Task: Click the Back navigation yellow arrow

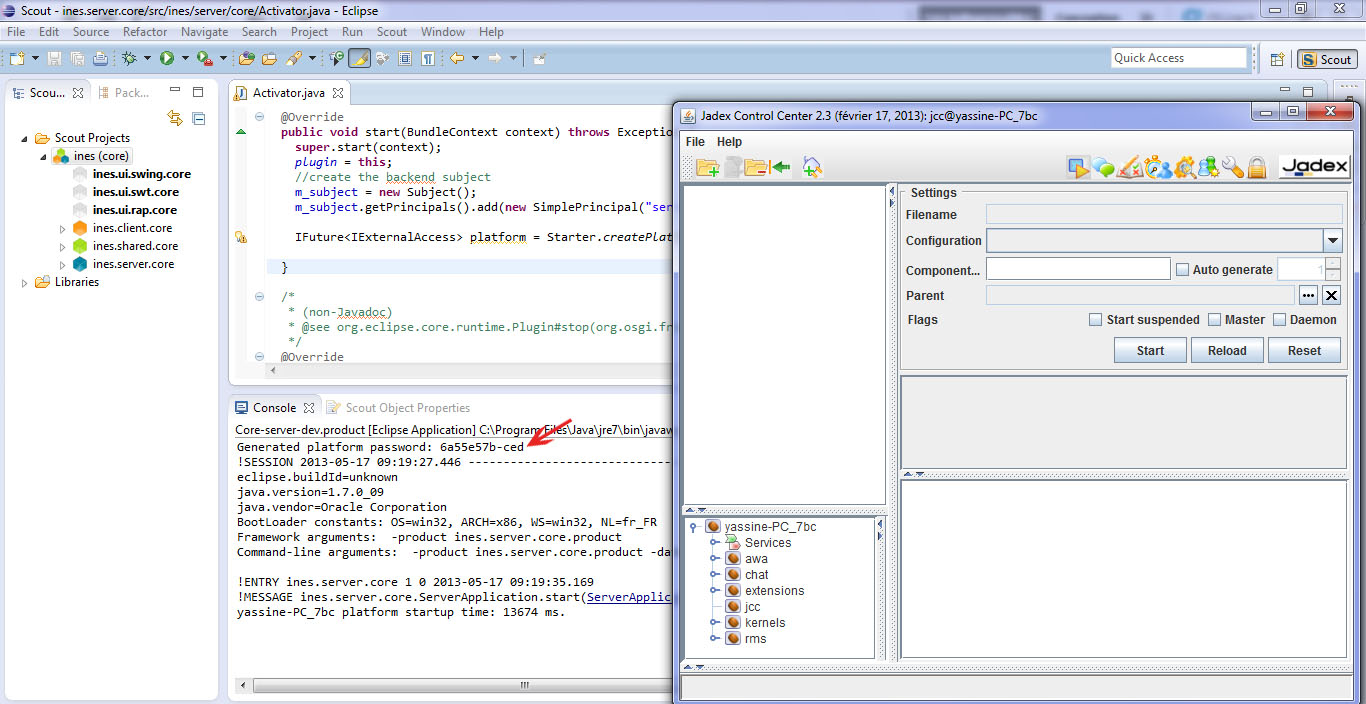Action: tap(457, 59)
